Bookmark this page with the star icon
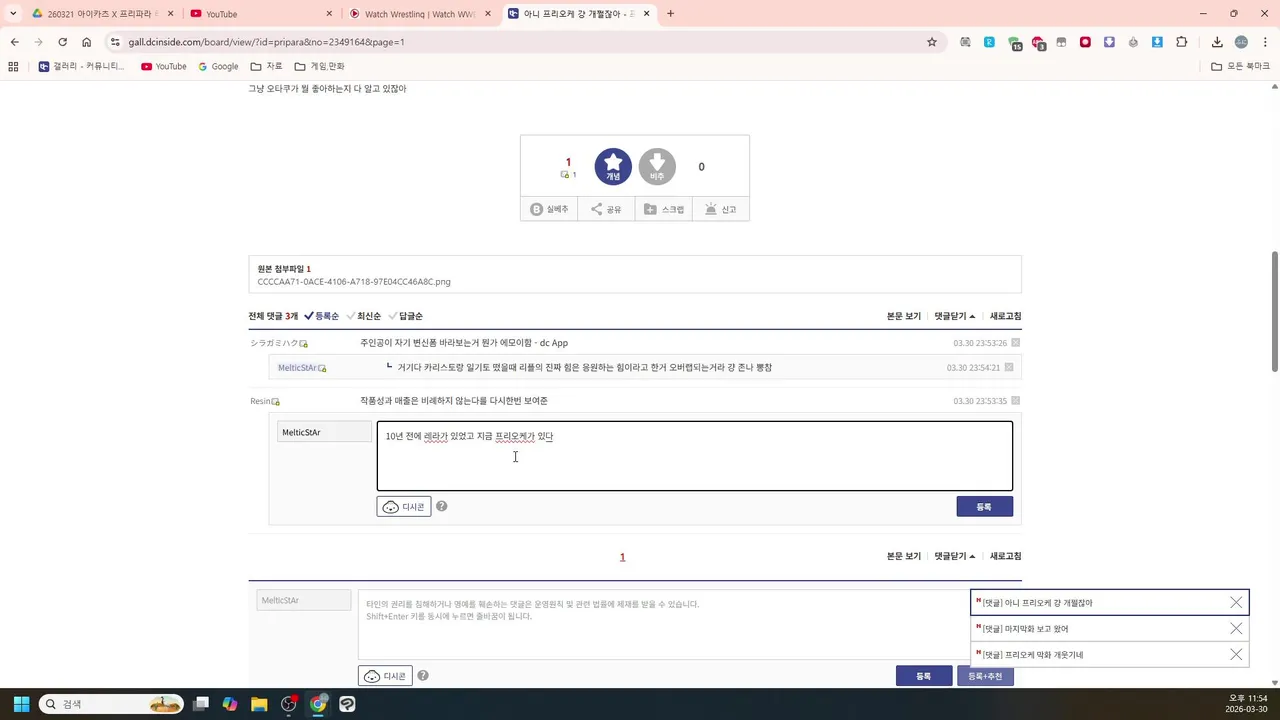The width and height of the screenshot is (1280, 720). tap(932, 42)
